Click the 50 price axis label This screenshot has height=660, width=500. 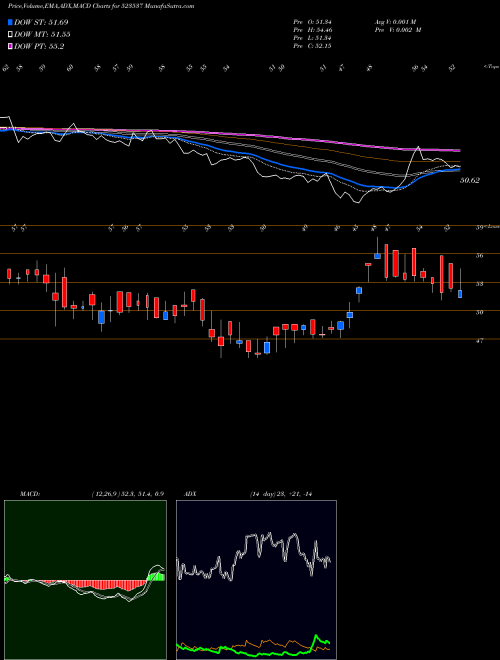[479, 312]
